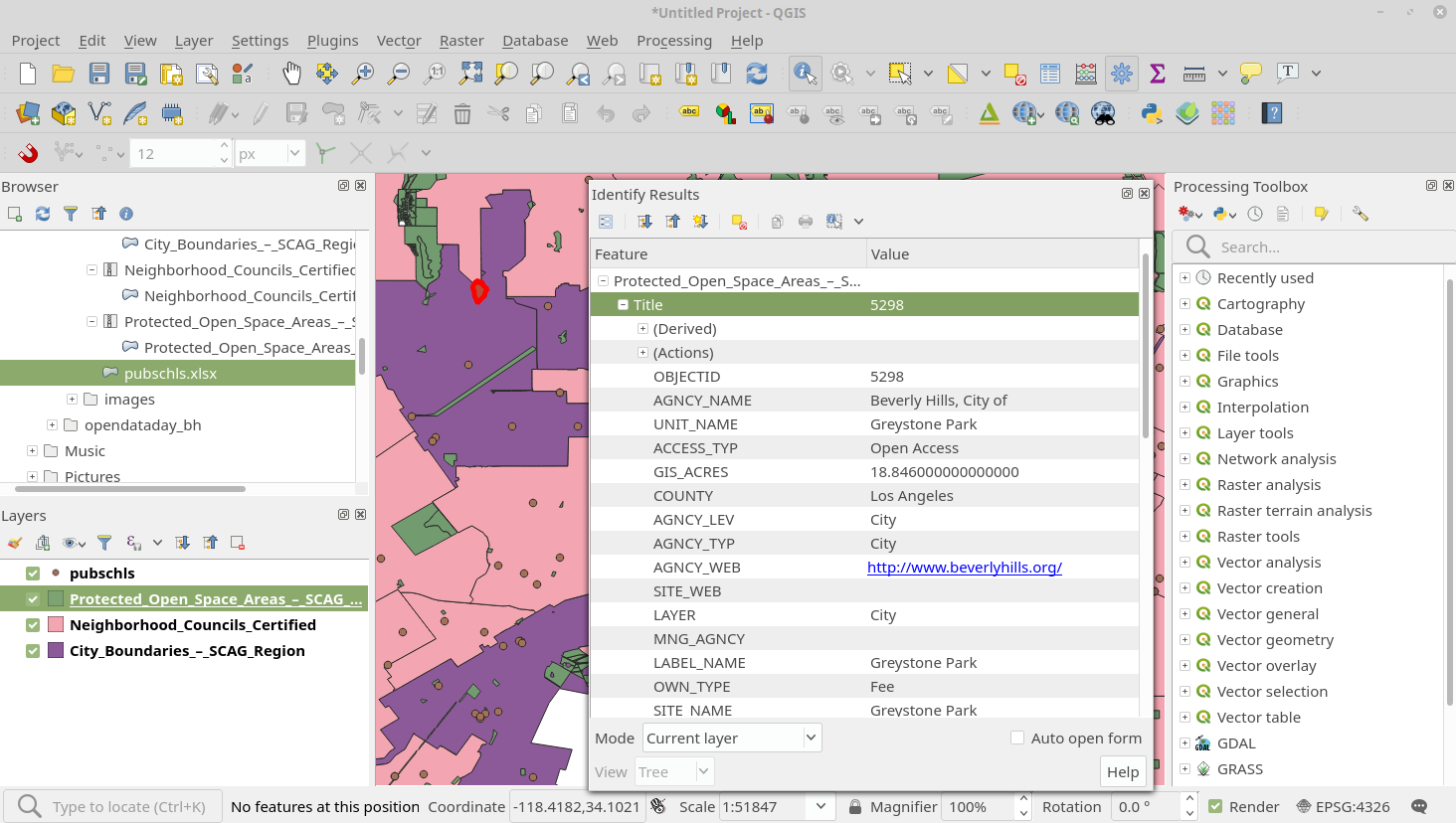Filter the legend in Layers panel
The height and width of the screenshot is (823, 1456).
[104, 543]
